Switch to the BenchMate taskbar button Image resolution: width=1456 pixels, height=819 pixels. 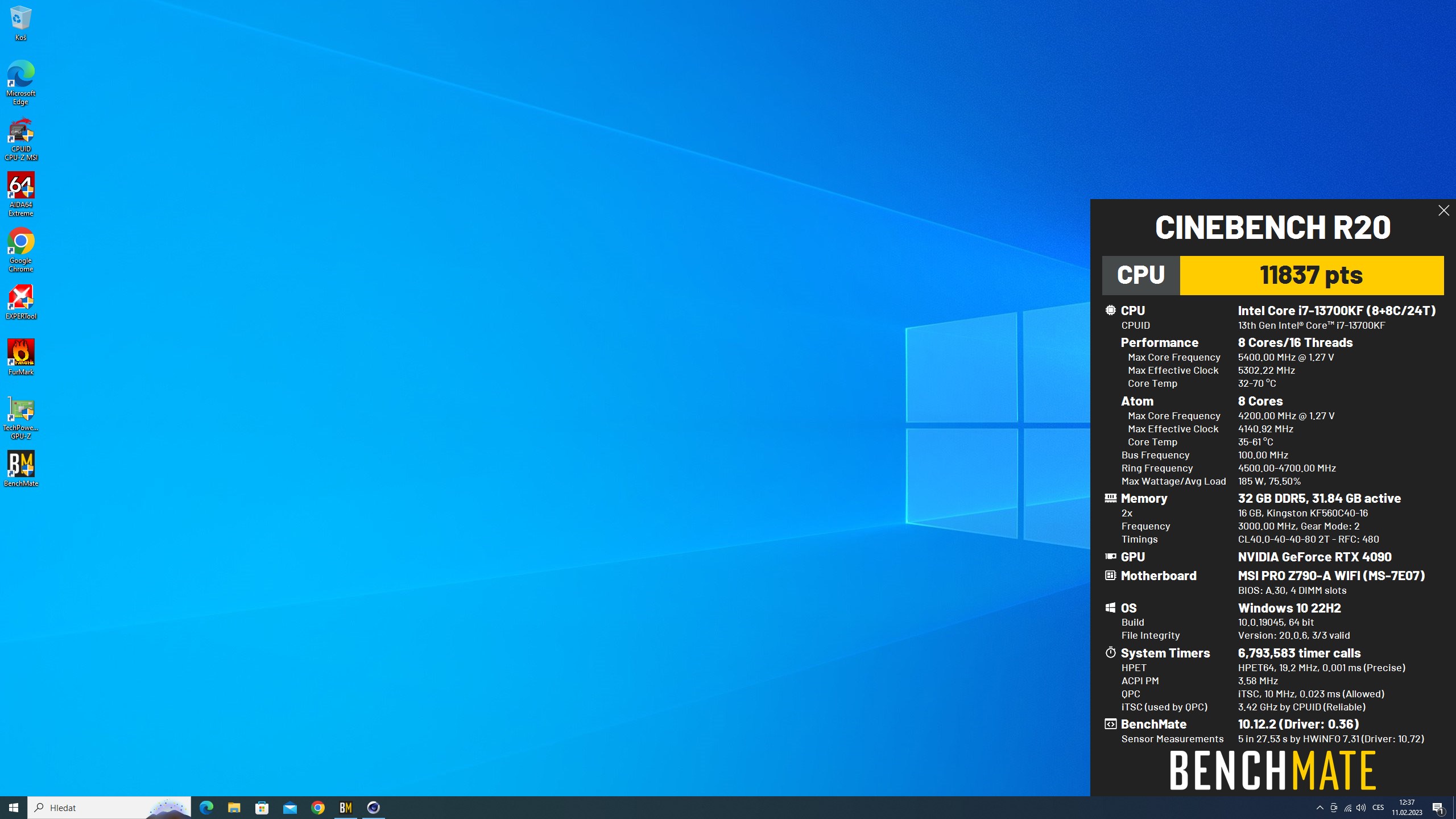tap(346, 808)
